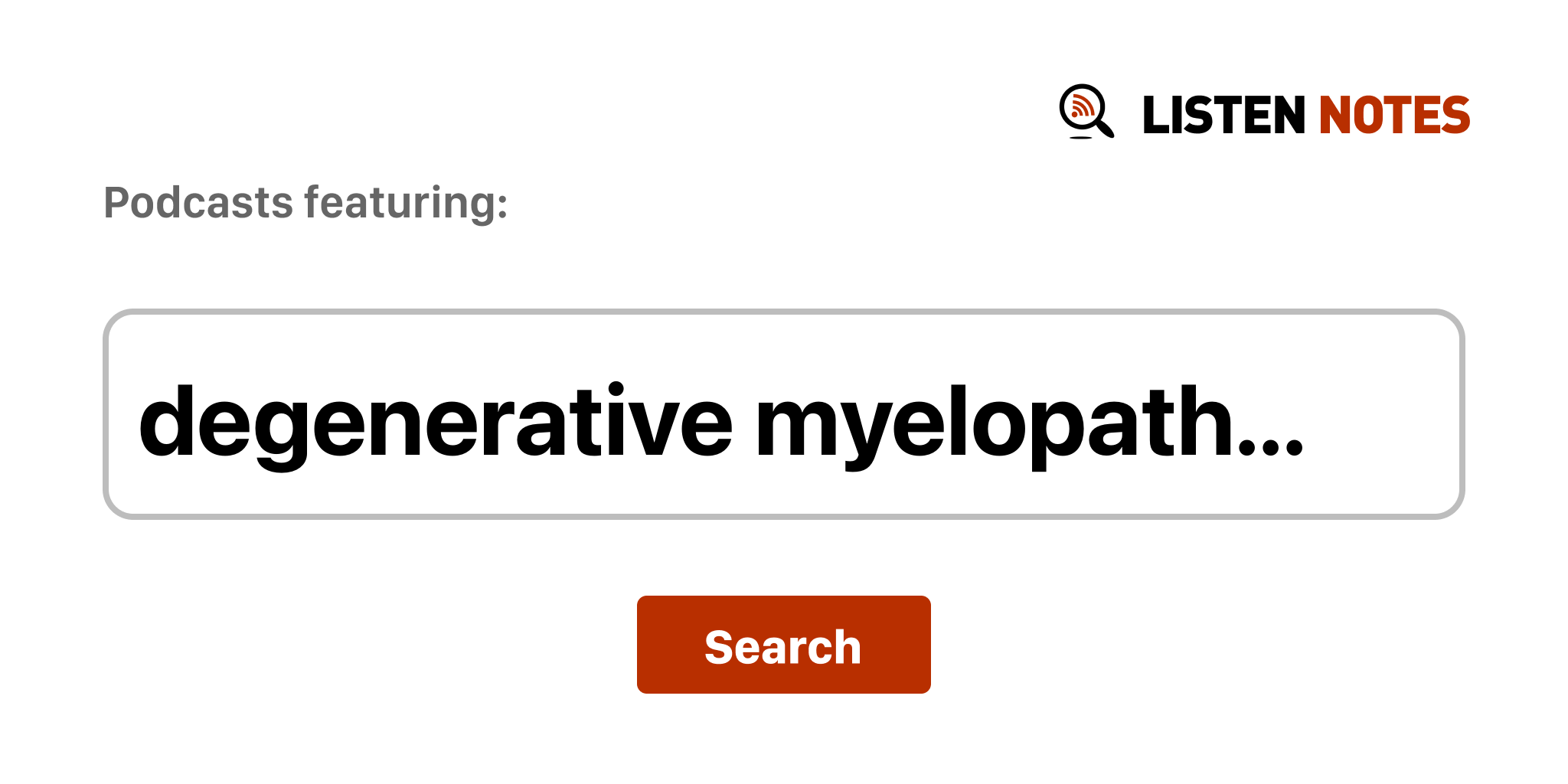Click the white "Search" label on the button

coord(782,647)
